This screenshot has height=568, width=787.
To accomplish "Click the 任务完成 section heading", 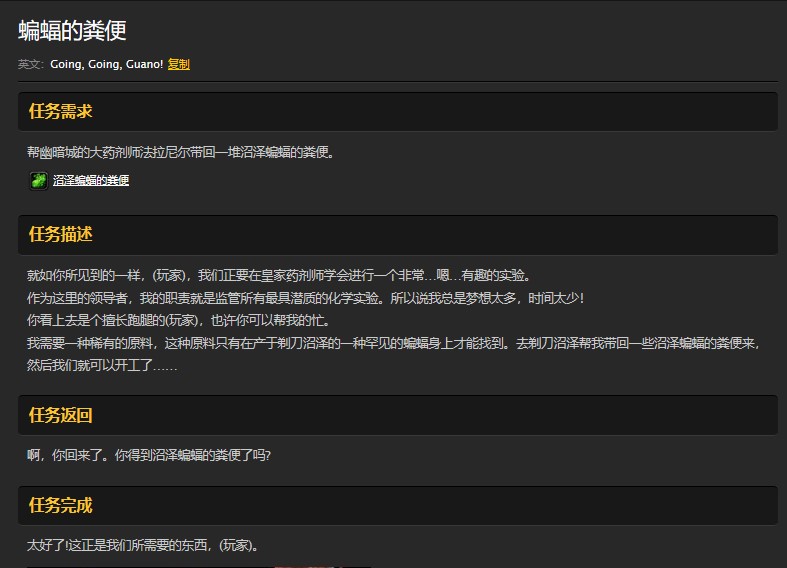I will click(x=61, y=506).
